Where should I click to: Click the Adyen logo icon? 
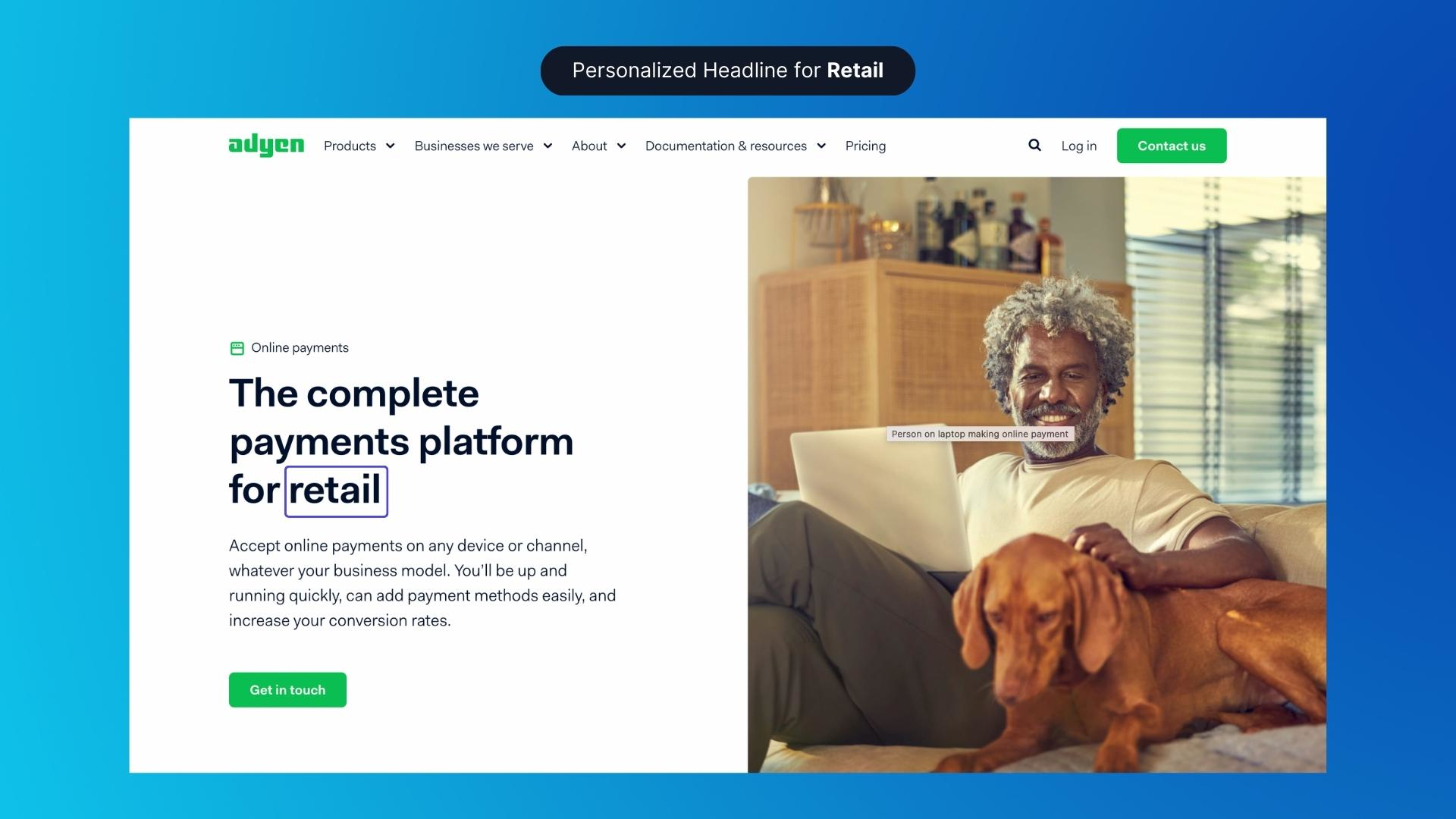click(x=266, y=145)
